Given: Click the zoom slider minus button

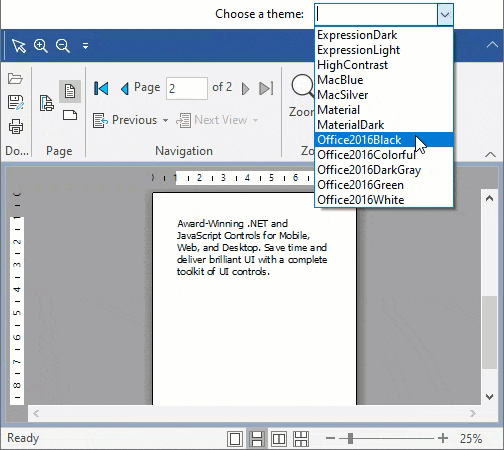Looking at the screenshot, I should (330, 438).
